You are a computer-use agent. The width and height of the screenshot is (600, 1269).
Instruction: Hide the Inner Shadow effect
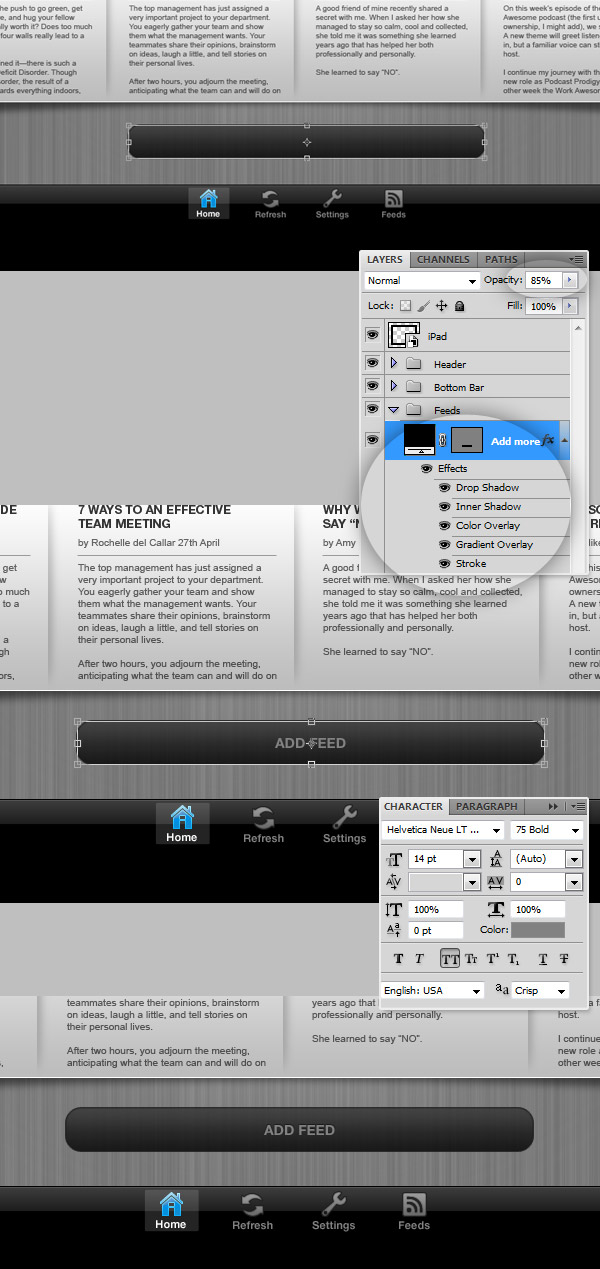(446, 506)
